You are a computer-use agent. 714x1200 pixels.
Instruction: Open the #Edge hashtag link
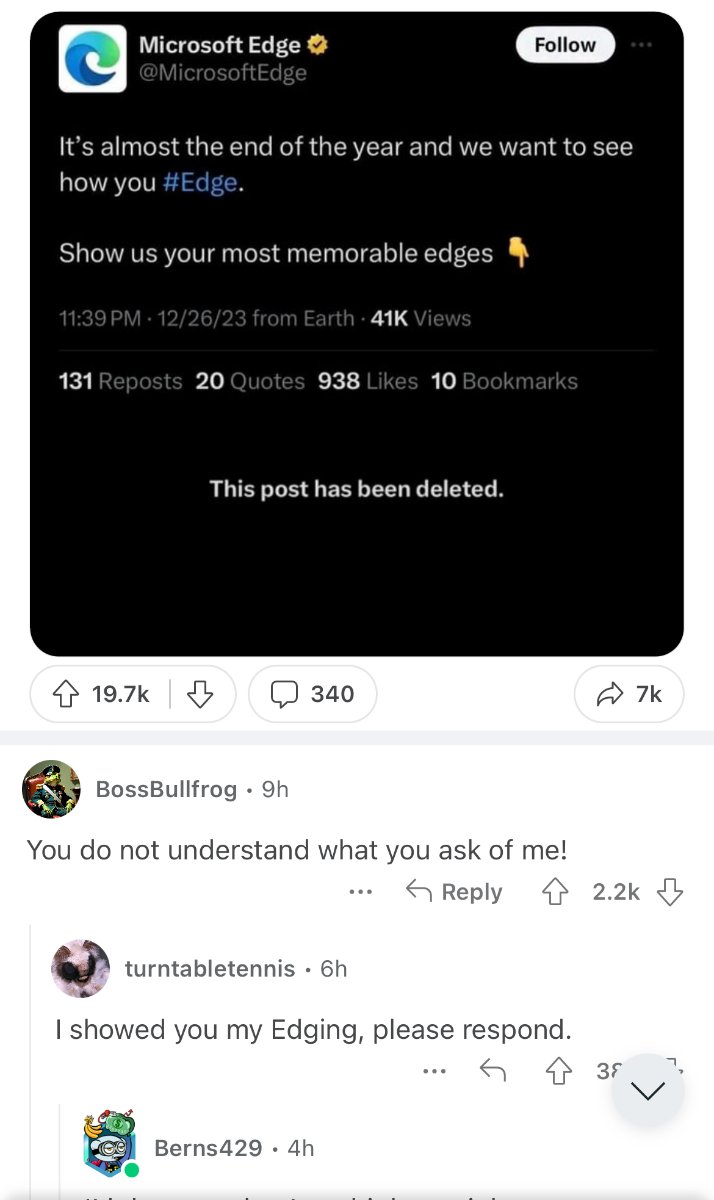[201, 185]
